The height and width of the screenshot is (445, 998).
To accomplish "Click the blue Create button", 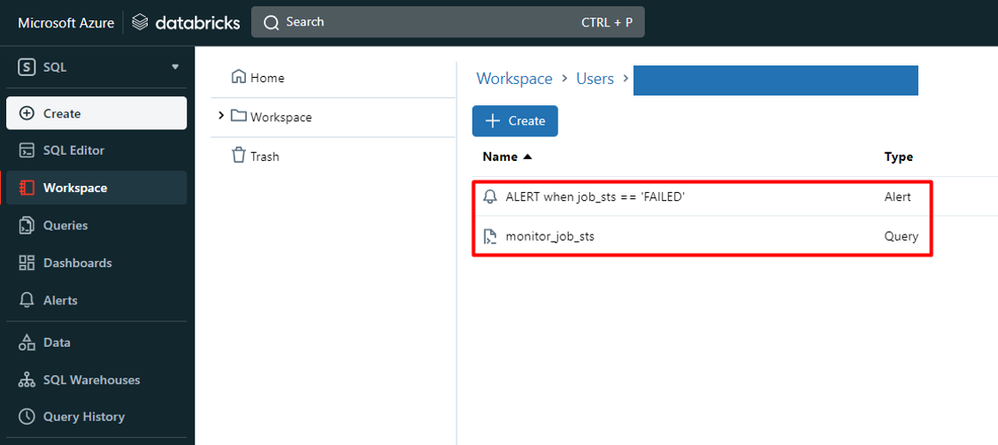I will click(x=515, y=121).
